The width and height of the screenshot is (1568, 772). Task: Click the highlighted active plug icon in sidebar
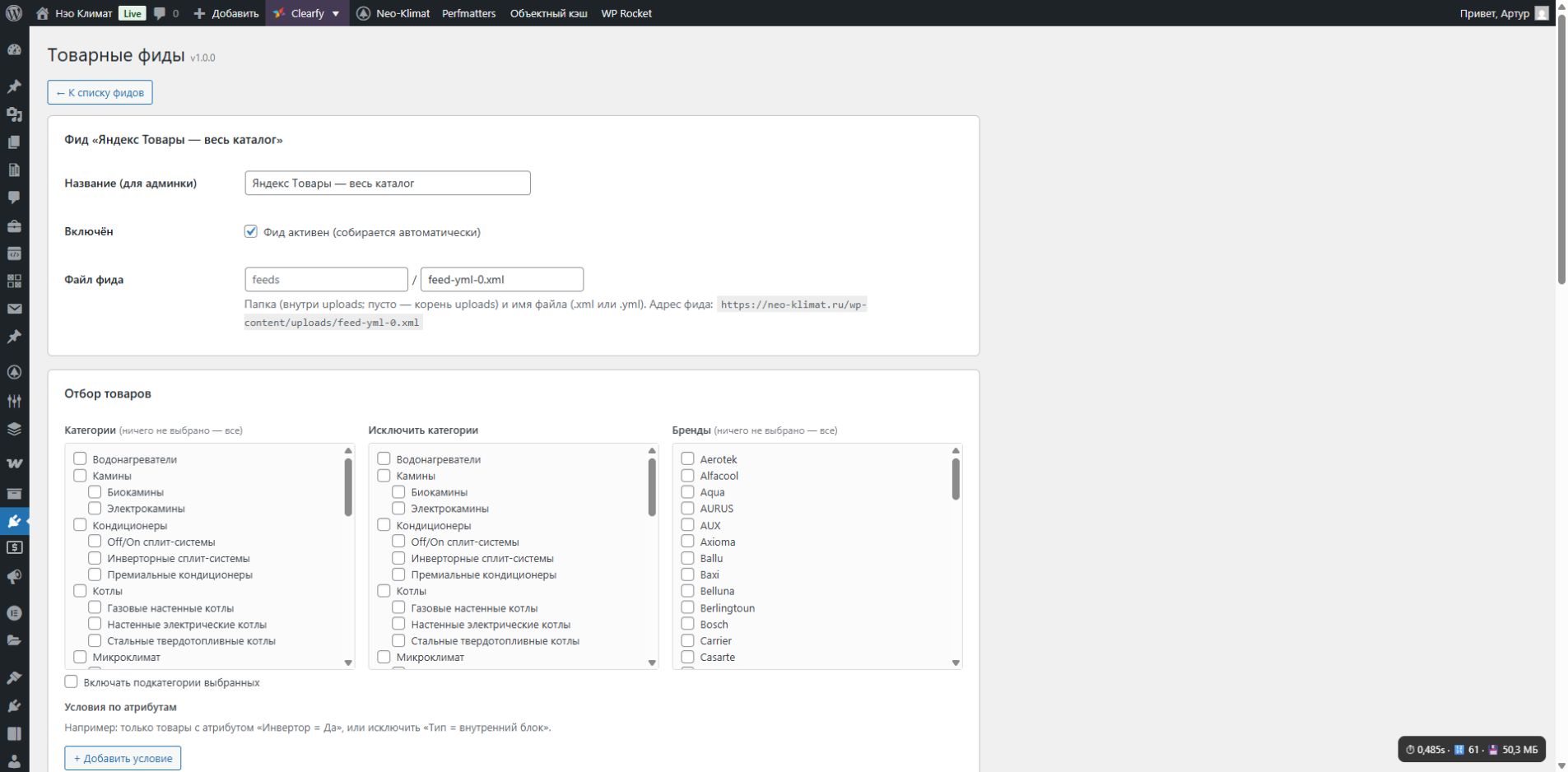(14, 522)
